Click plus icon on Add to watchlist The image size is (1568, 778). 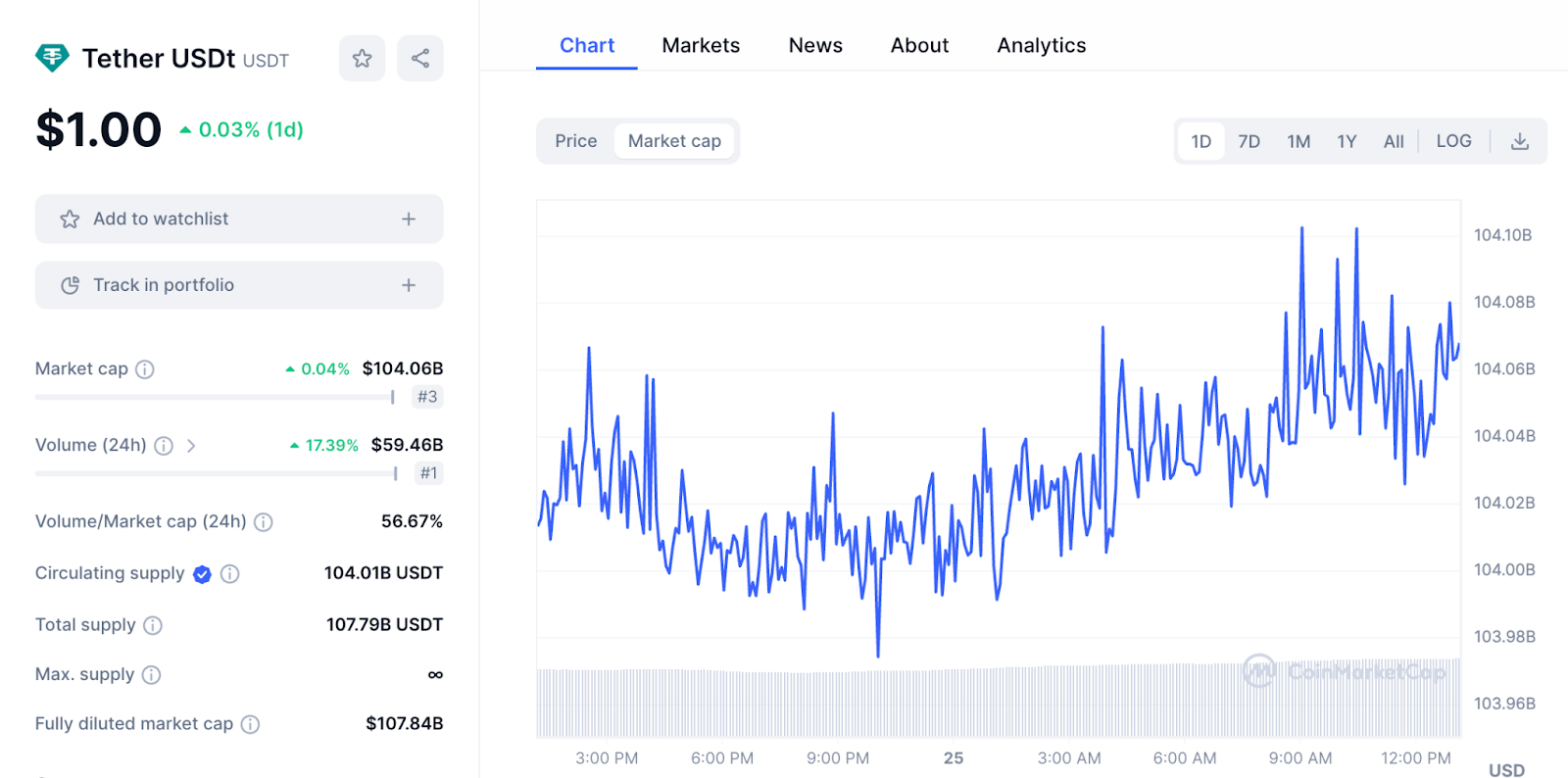tap(409, 219)
